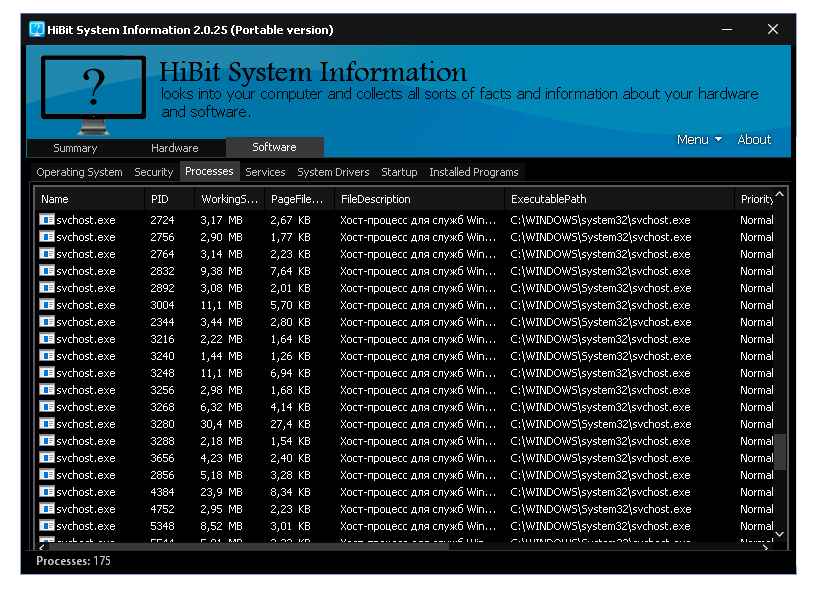Sort by the WorkingS... column header
This screenshot has width=814, height=591.
pos(229,199)
